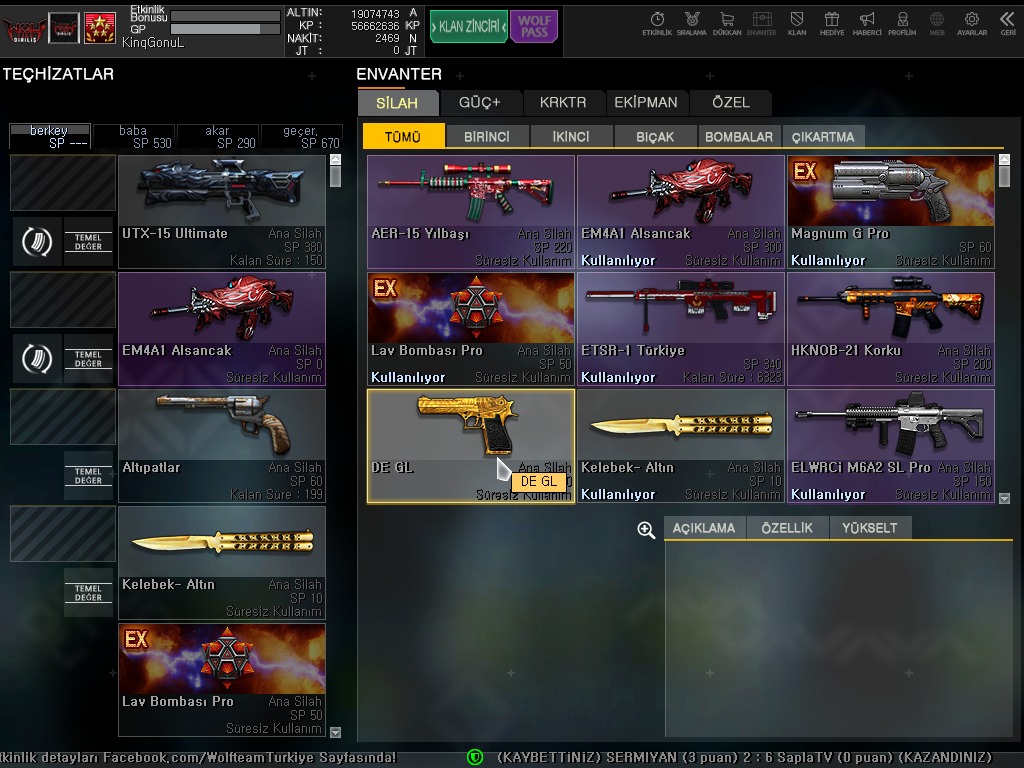The height and width of the screenshot is (768, 1024).
Task: Select the BOMBALAR weapon filter tab
Action: point(739,136)
